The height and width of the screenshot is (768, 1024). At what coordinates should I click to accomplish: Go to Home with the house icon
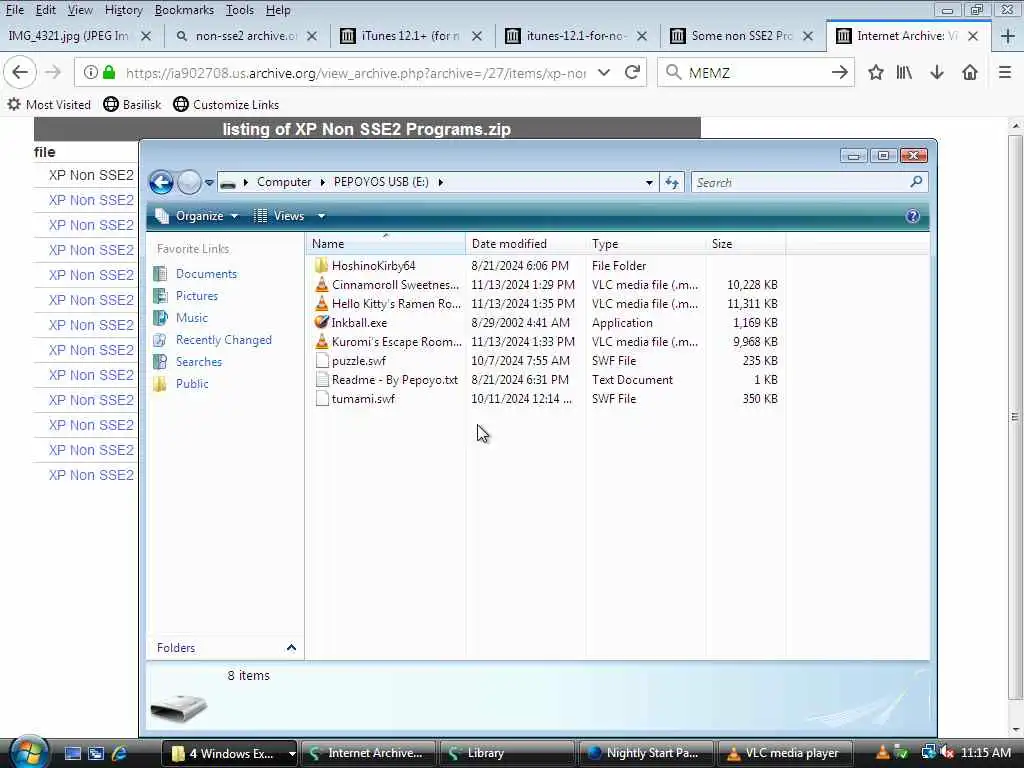tap(970, 72)
